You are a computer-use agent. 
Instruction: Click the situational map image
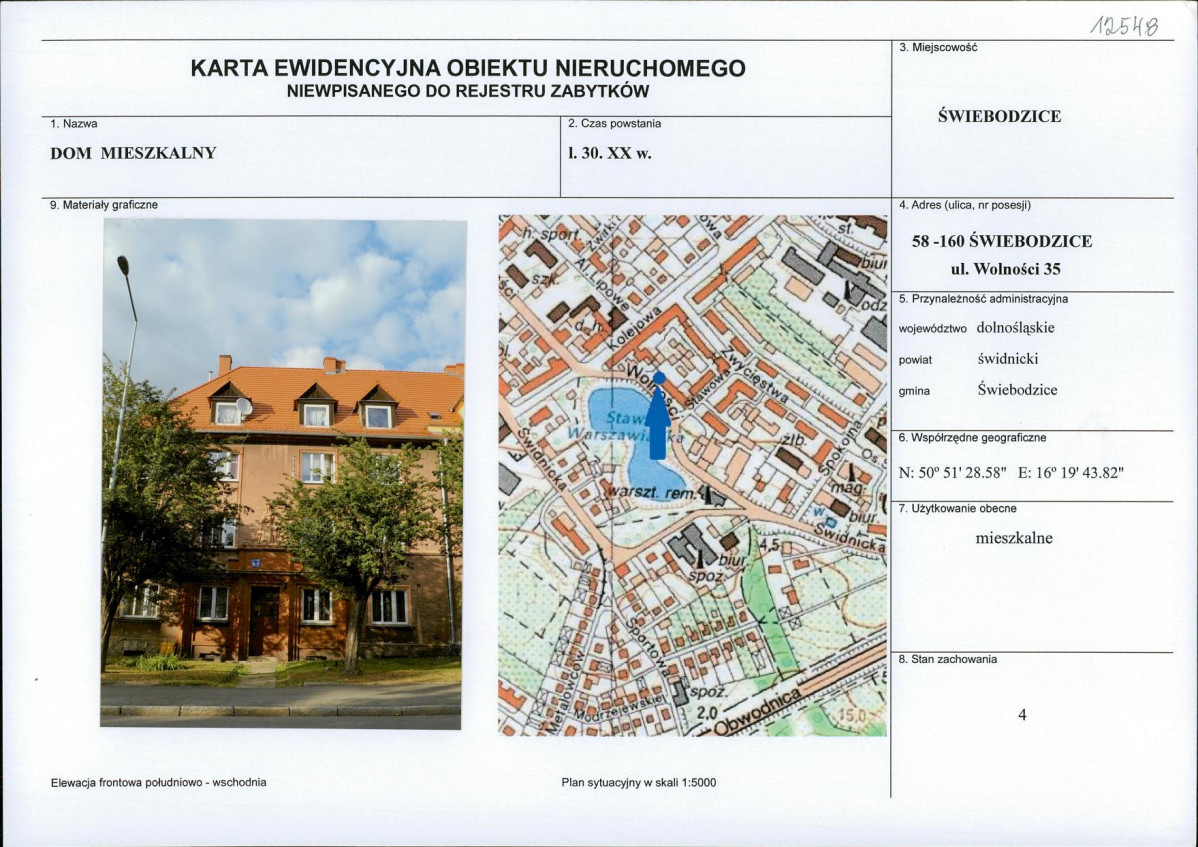click(692, 475)
